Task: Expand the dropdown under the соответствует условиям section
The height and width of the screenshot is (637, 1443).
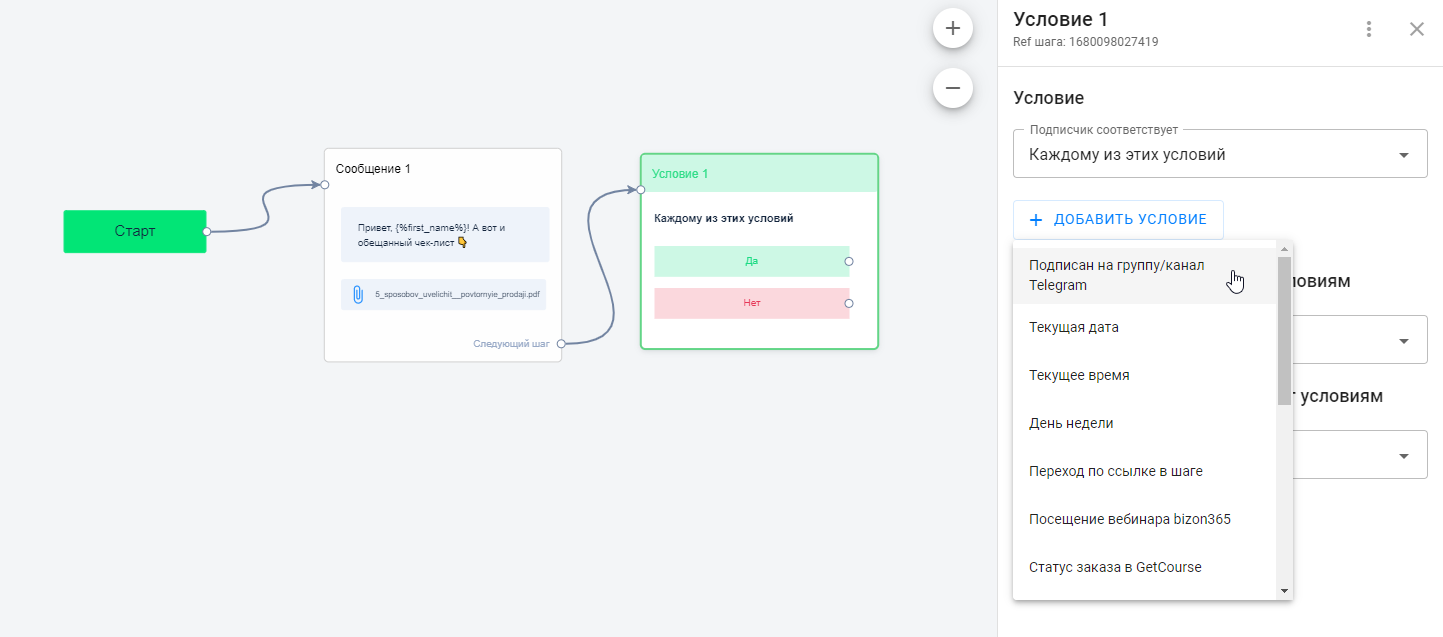Action: 1404,341
